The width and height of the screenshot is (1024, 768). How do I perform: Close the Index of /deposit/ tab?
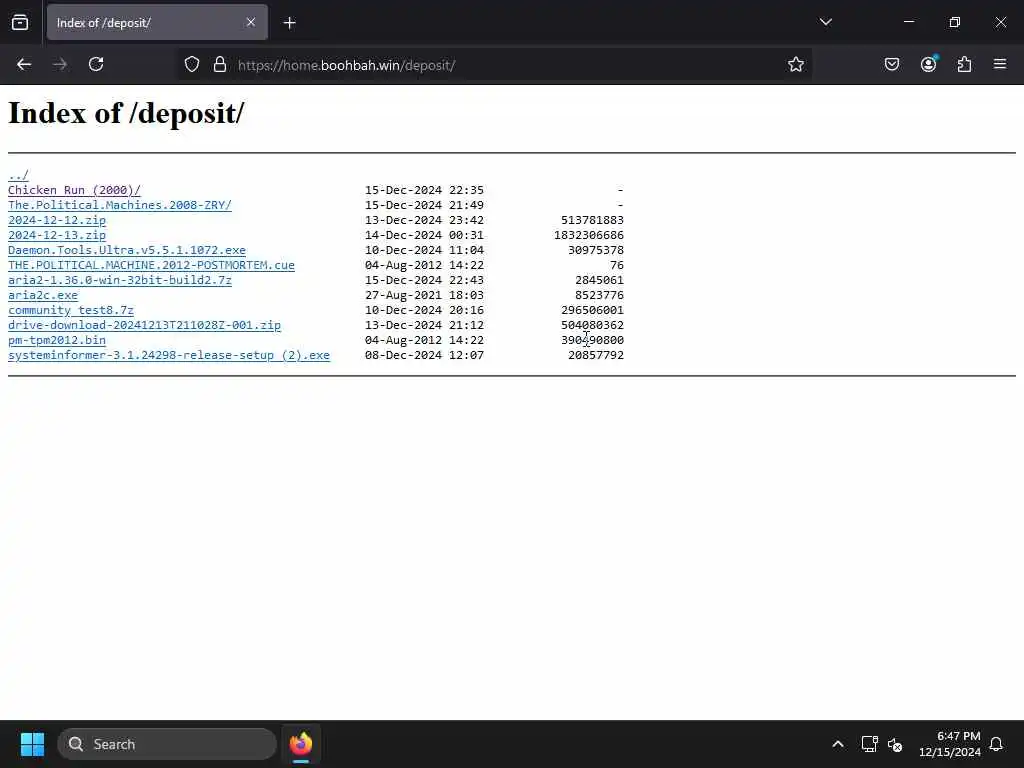(251, 22)
